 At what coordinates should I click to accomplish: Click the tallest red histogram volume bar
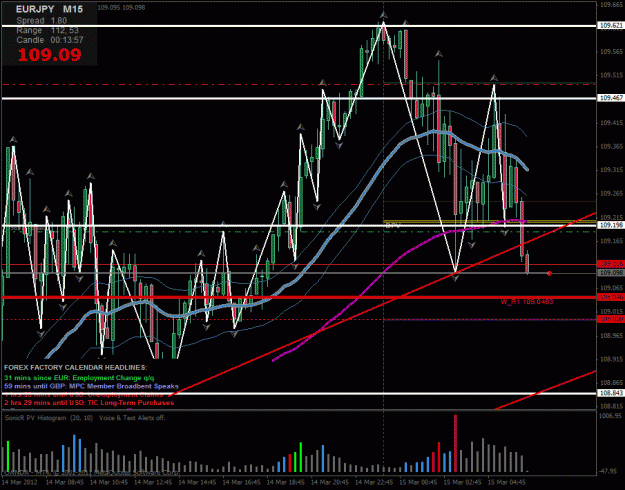tap(455, 443)
